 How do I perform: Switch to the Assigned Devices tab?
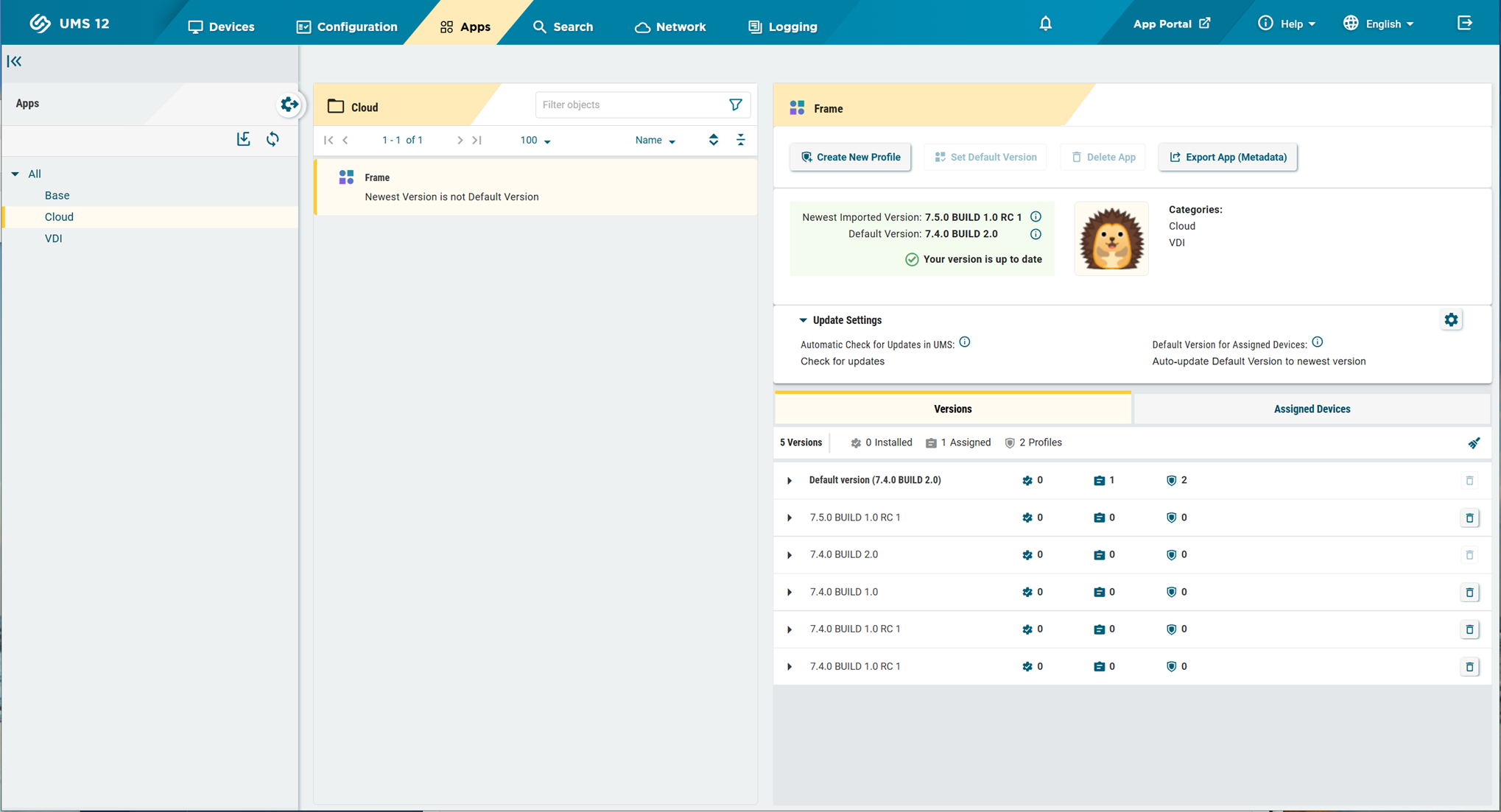[1311, 409]
